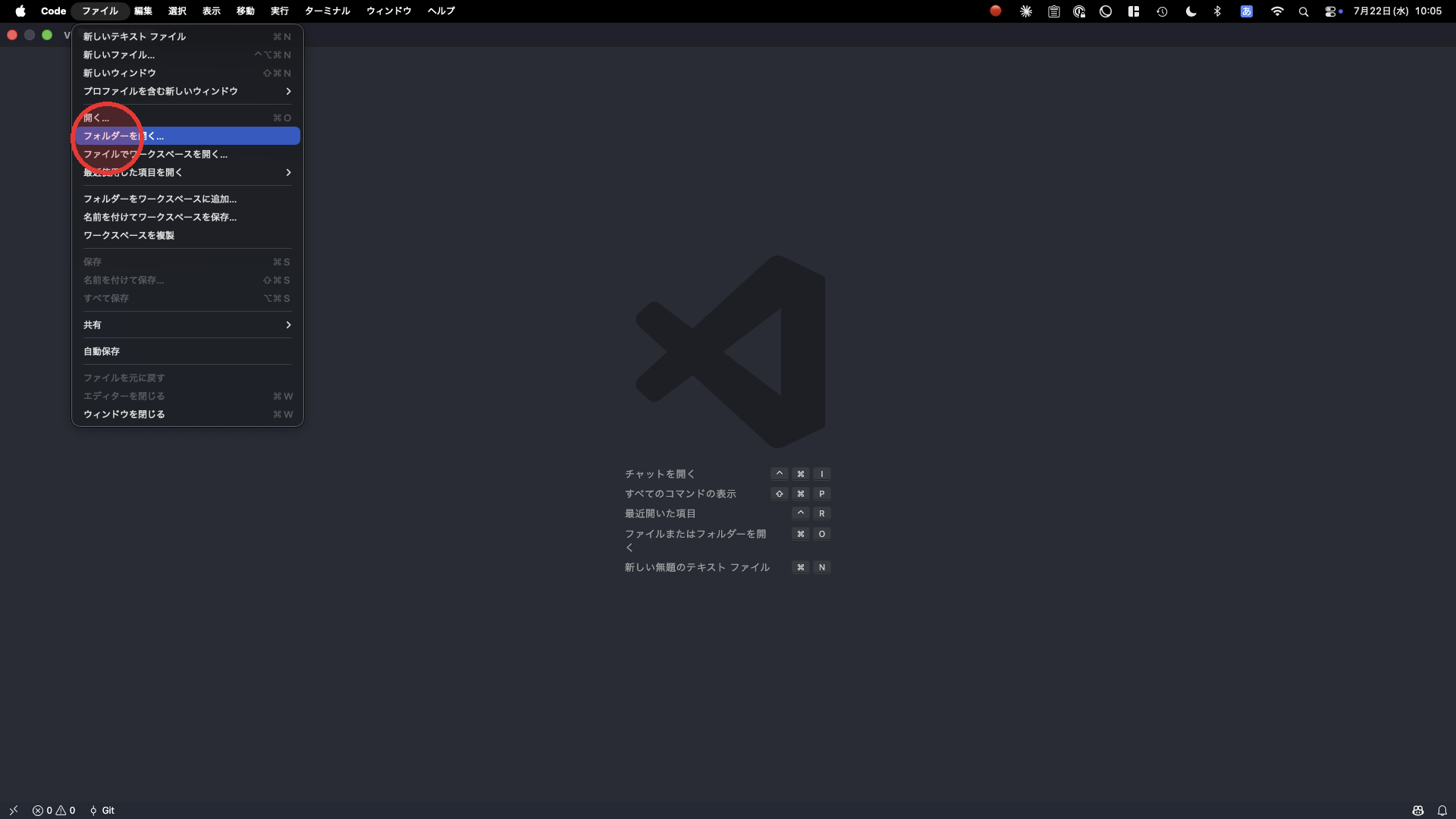Choose 開く... menu entry
1456x819 pixels.
click(187, 118)
